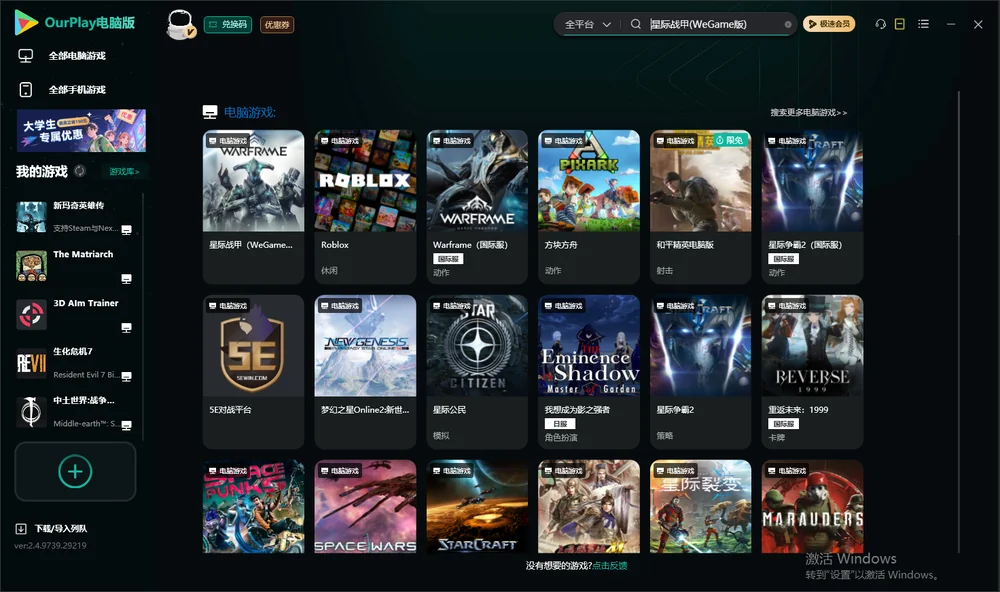The height and width of the screenshot is (592, 1000).
Task: Open 极速会员 membership button
Action: (x=829, y=24)
